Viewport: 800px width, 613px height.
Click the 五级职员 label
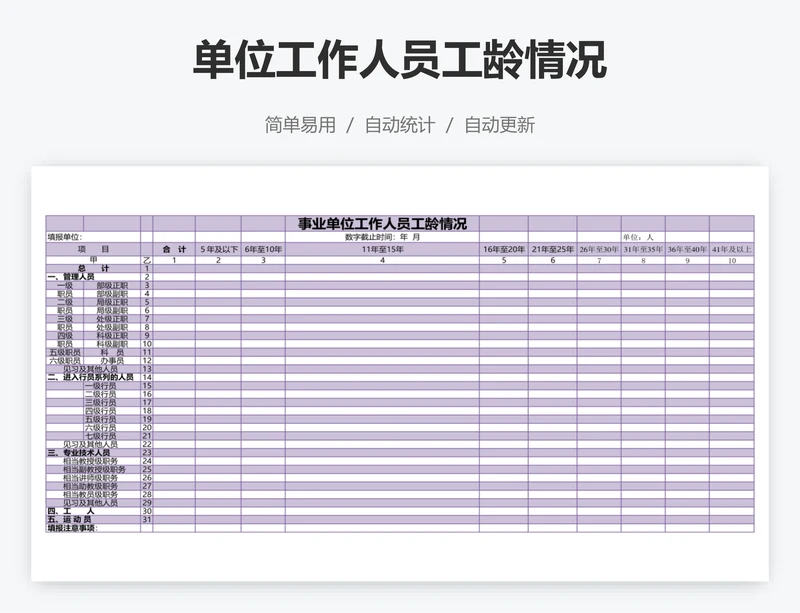tap(65, 352)
